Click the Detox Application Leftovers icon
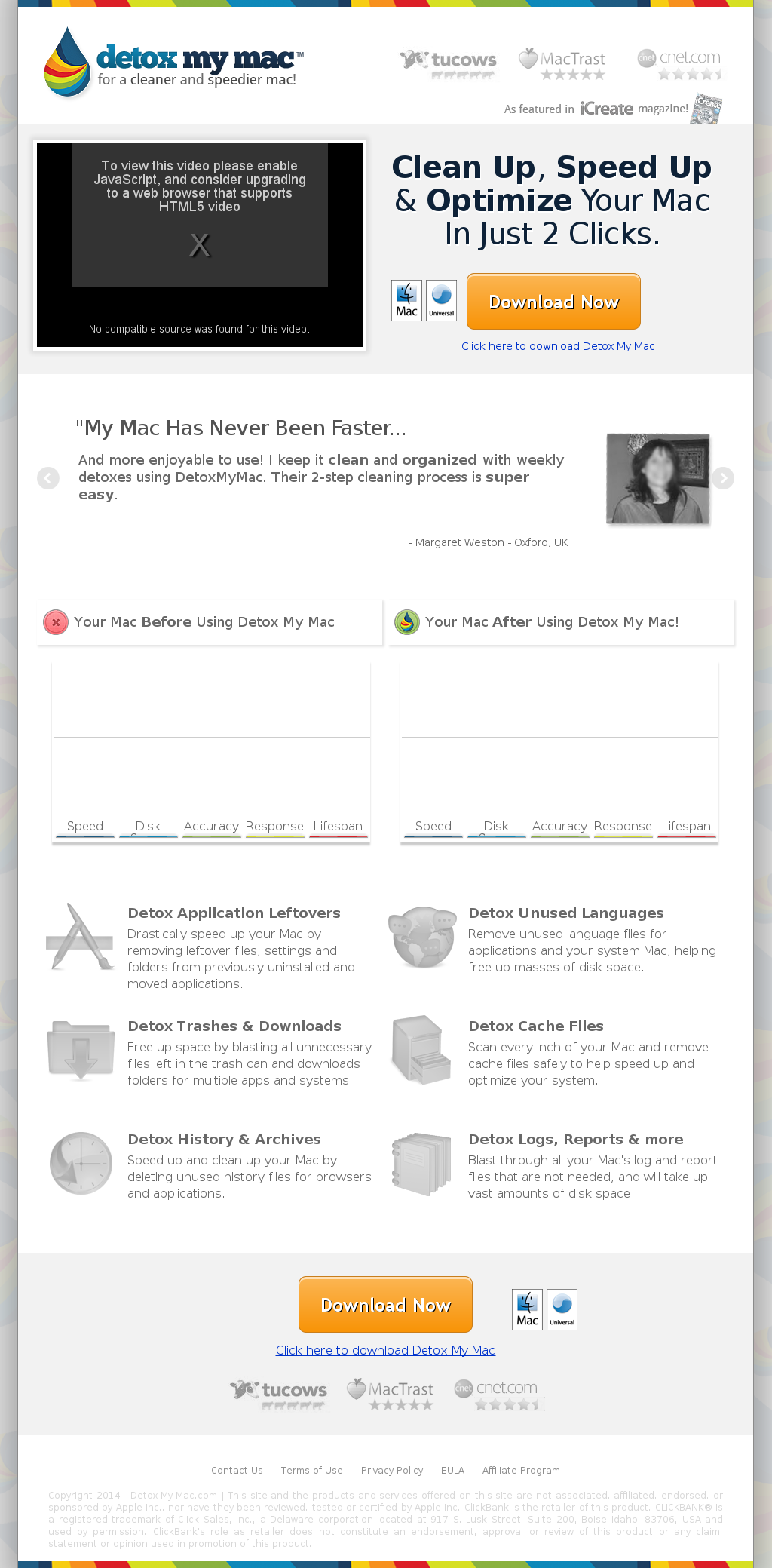Viewport: 772px width, 1568px height. tap(80, 936)
